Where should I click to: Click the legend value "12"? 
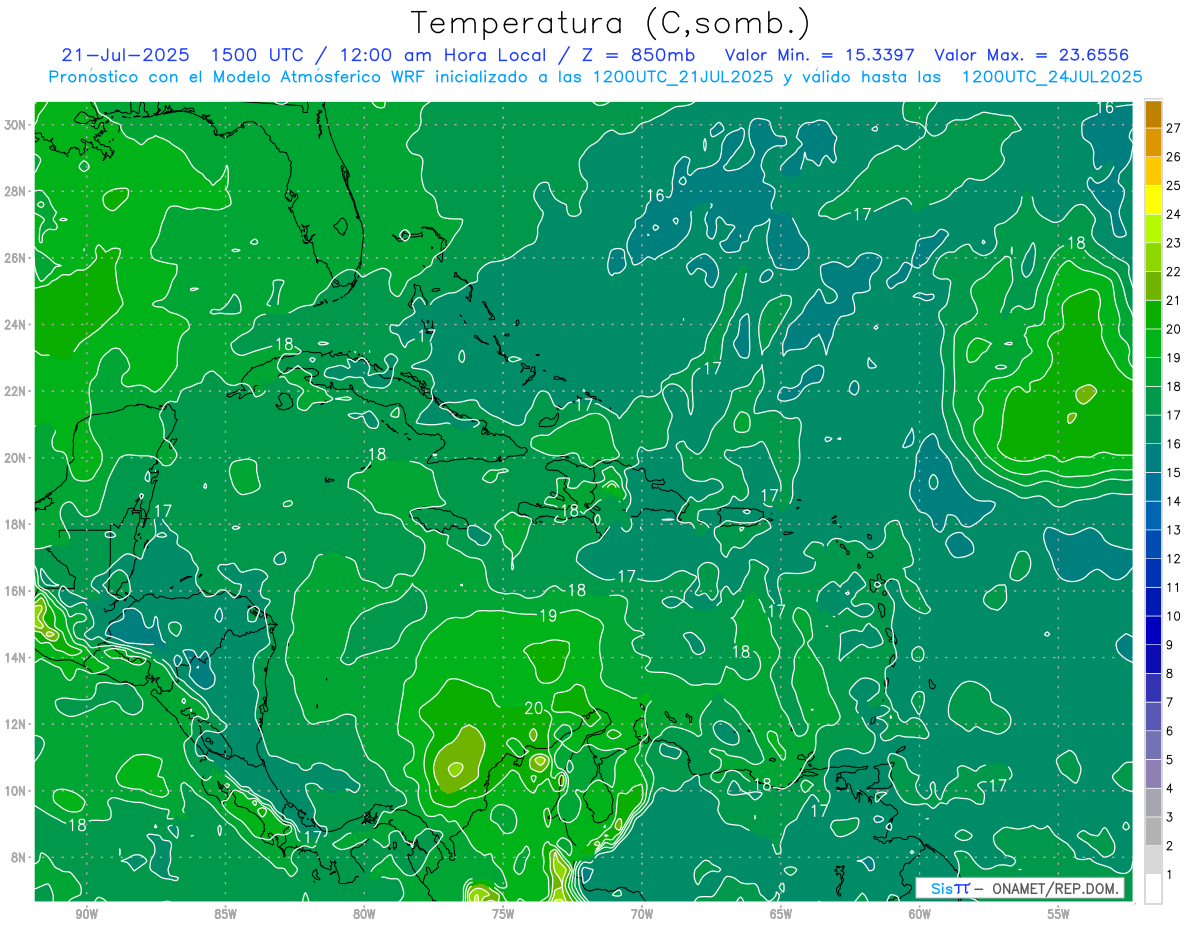pos(1174,558)
